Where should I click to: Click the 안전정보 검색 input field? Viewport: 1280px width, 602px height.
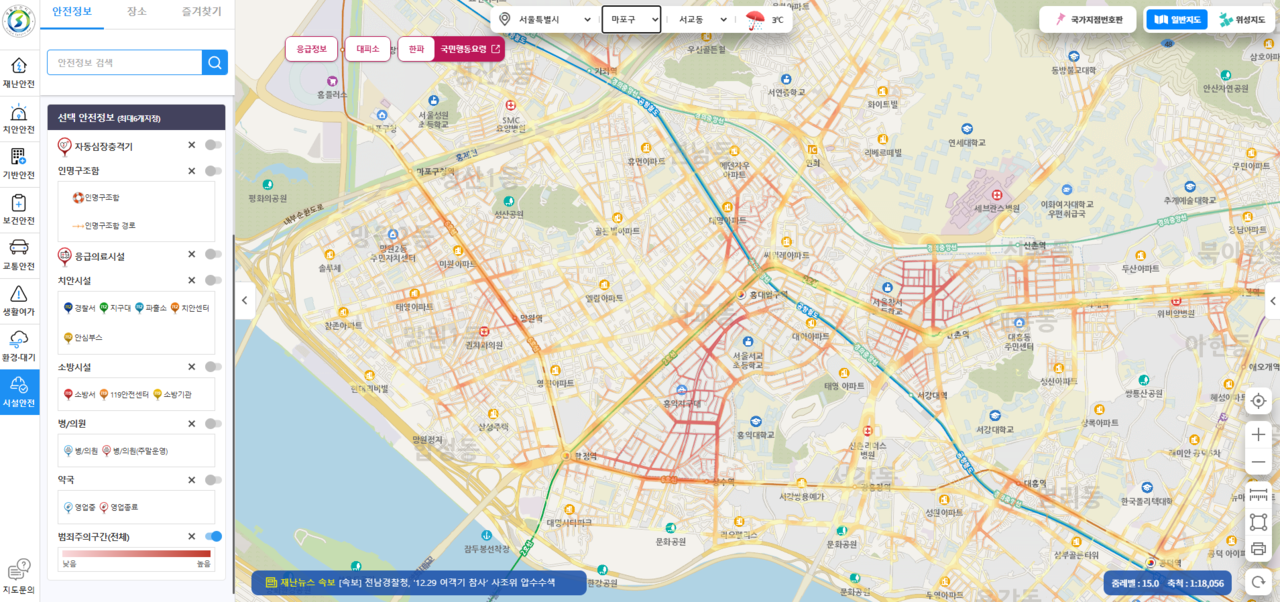click(125, 63)
